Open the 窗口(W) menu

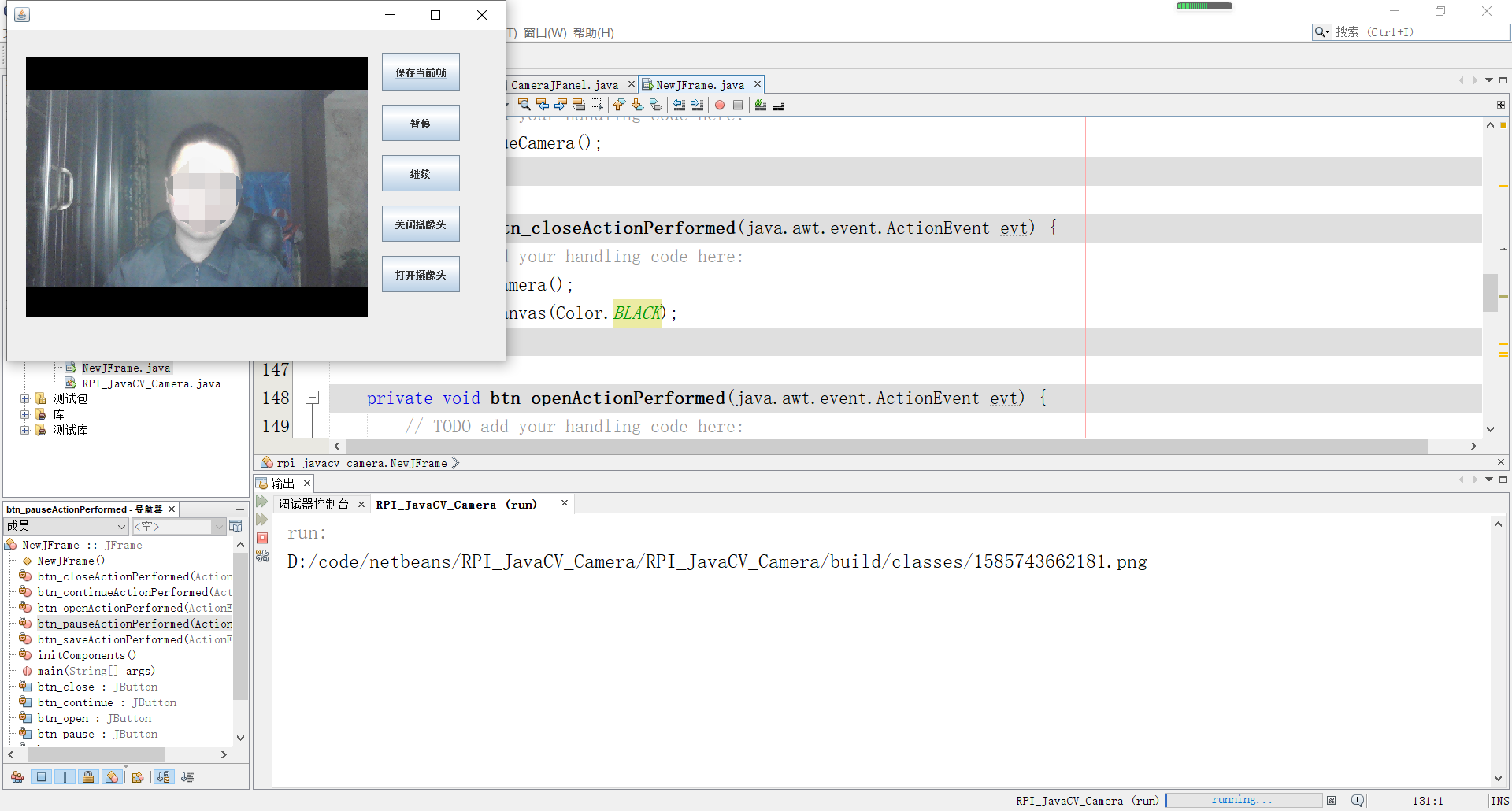tap(545, 32)
